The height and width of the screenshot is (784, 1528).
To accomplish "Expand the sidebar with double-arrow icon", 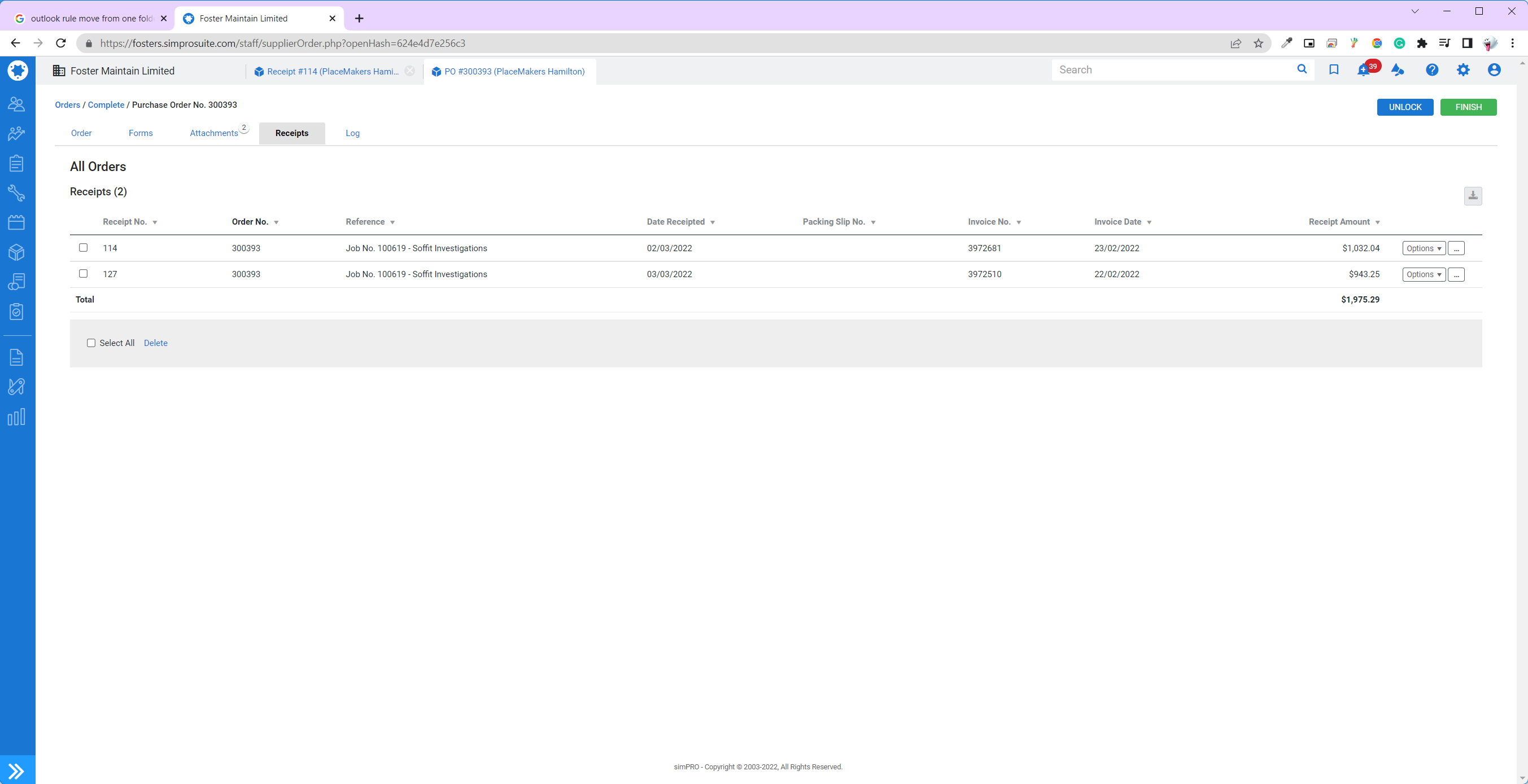I will [16, 770].
